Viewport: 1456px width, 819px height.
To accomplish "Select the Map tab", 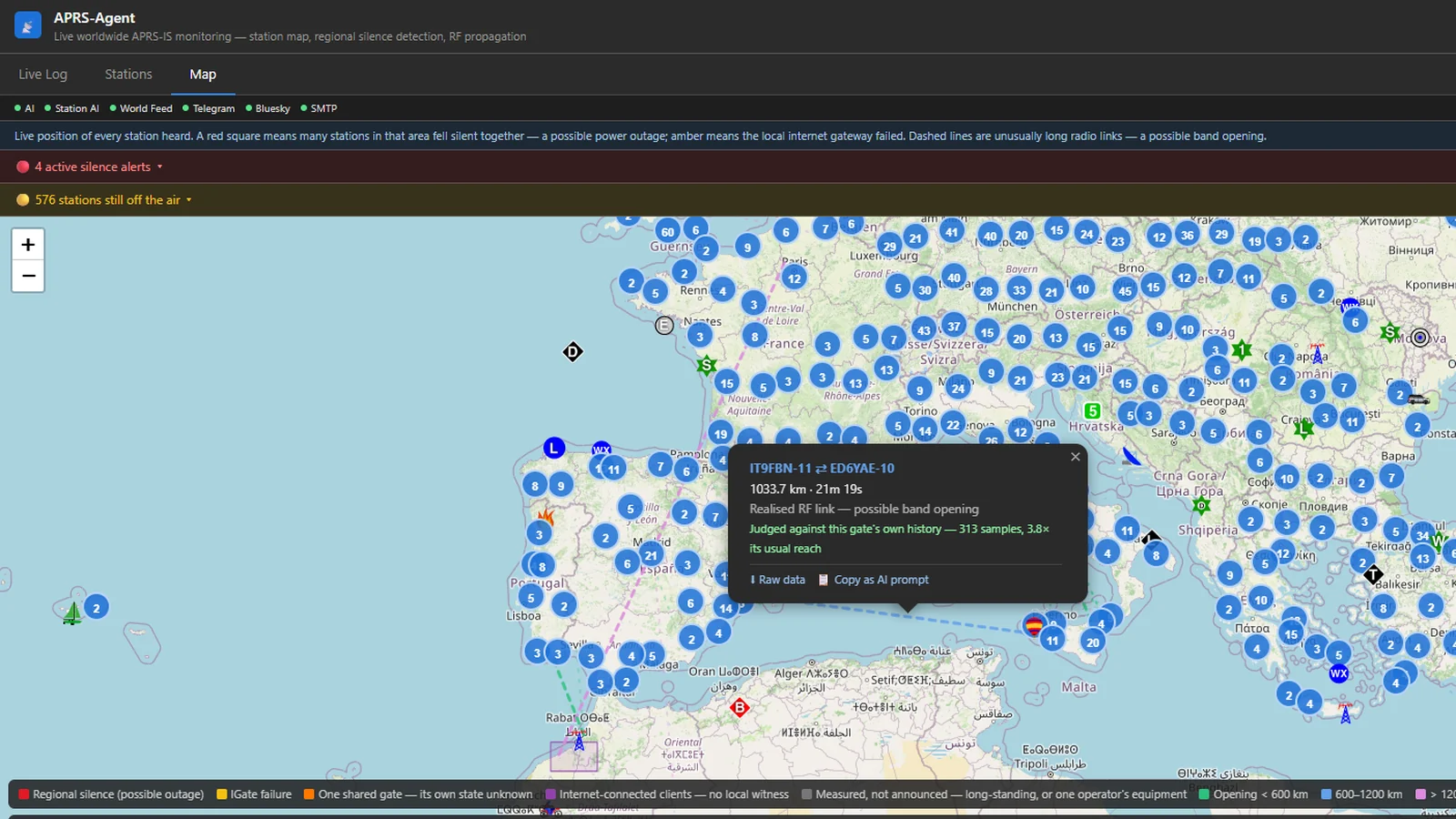I will (203, 75).
